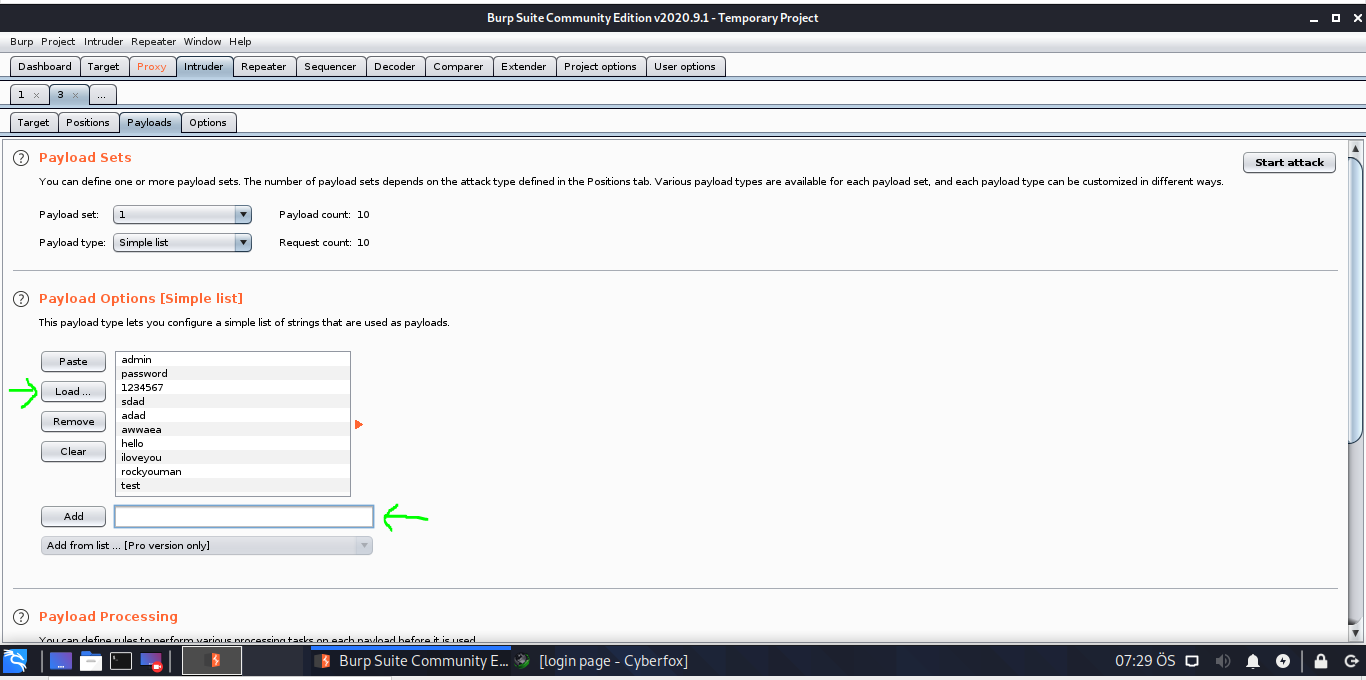1366x680 pixels.
Task: Switch to the Comparer tab
Action: point(458,67)
